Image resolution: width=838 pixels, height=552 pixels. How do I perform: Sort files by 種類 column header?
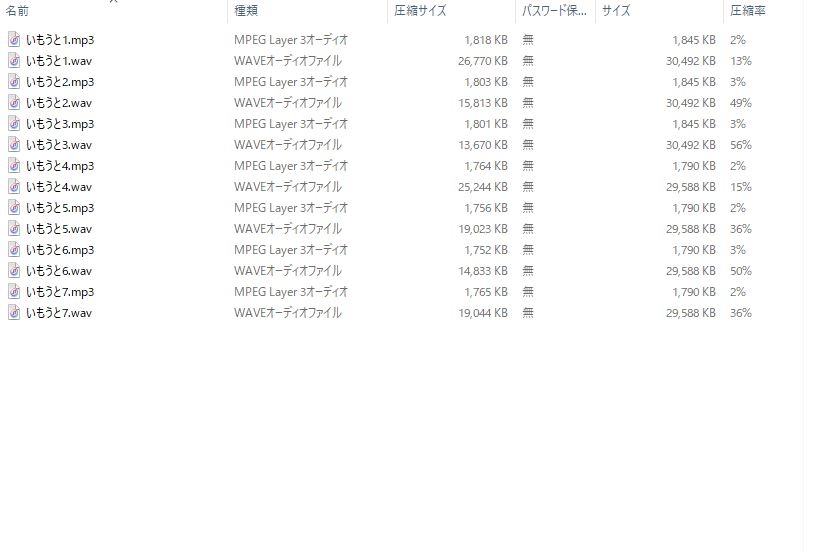click(246, 11)
